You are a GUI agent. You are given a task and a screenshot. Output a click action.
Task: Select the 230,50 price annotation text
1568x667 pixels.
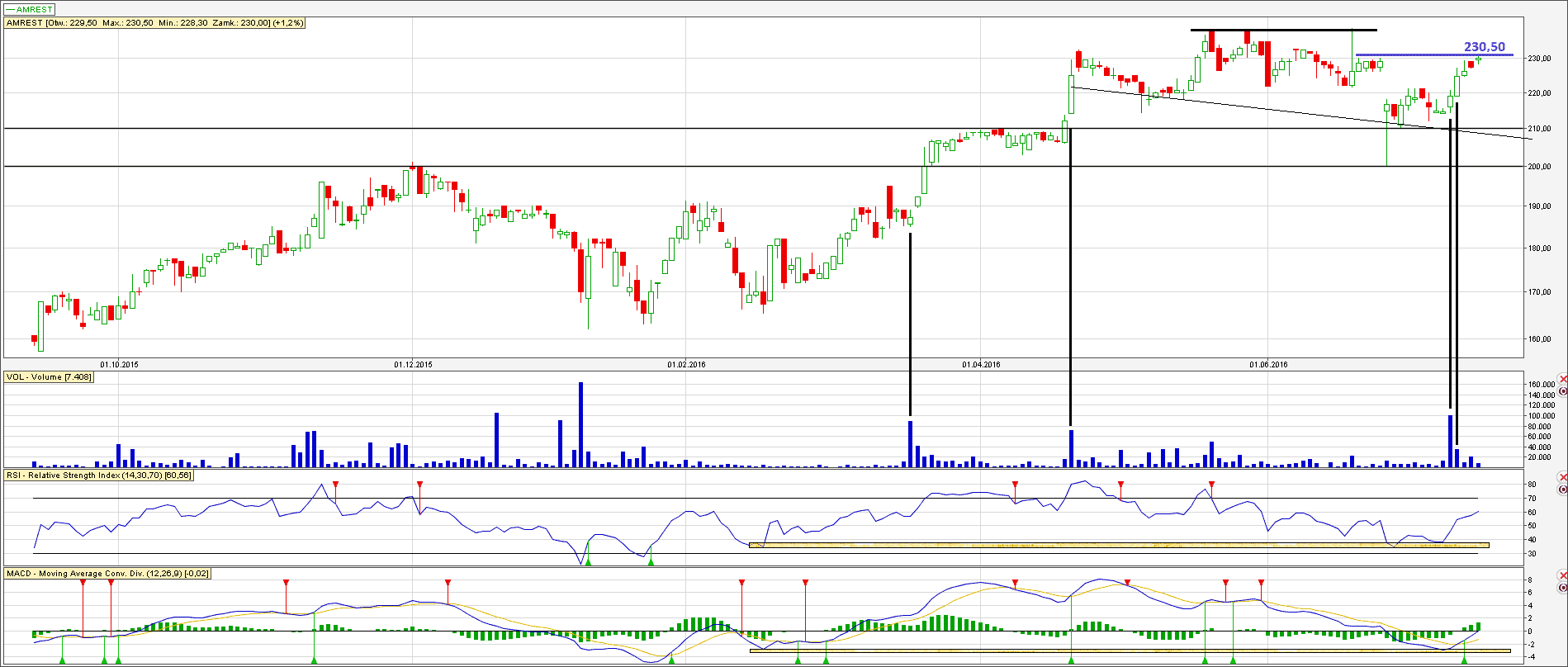[1484, 47]
